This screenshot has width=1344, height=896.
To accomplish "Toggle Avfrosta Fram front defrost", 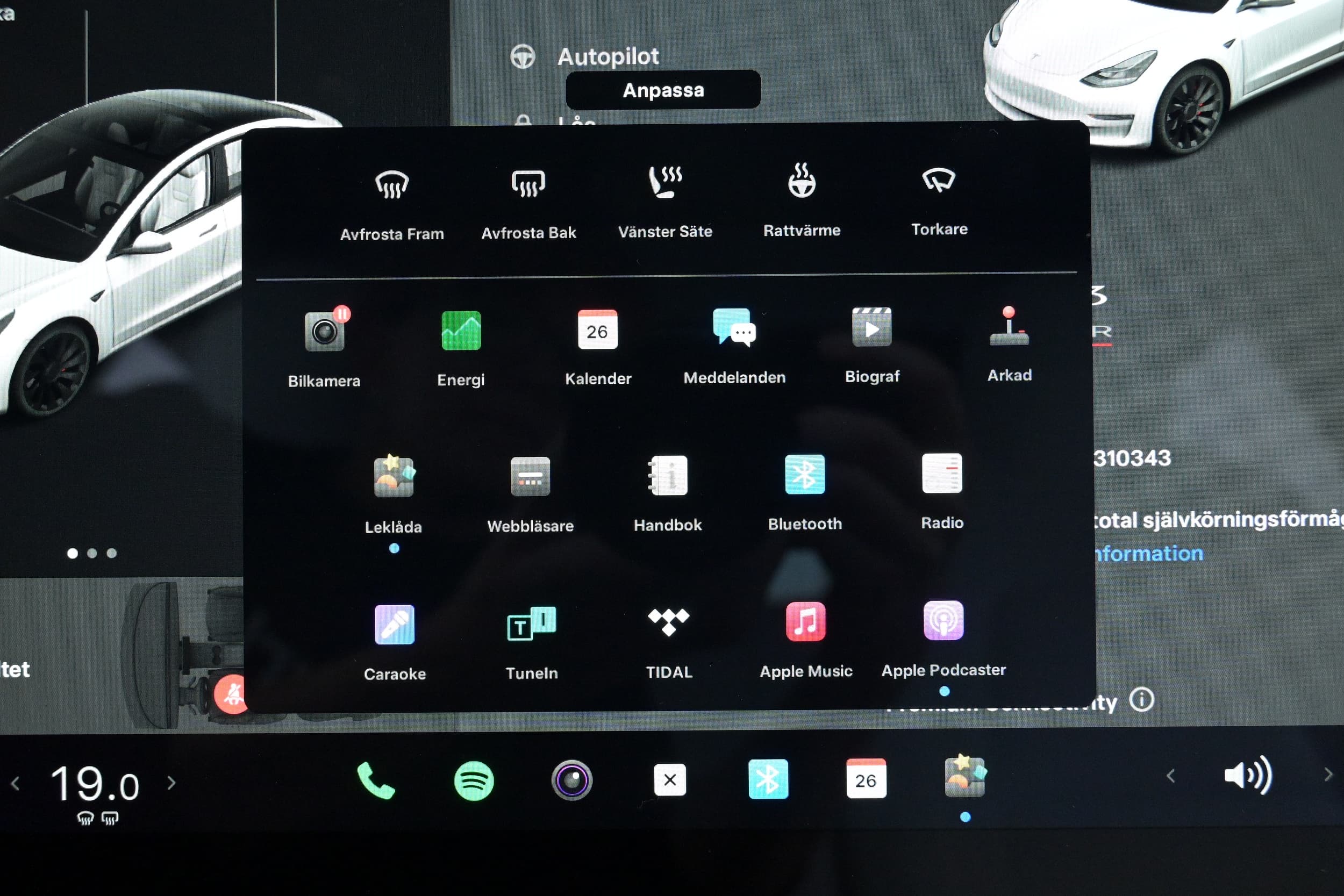I will (x=392, y=204).
